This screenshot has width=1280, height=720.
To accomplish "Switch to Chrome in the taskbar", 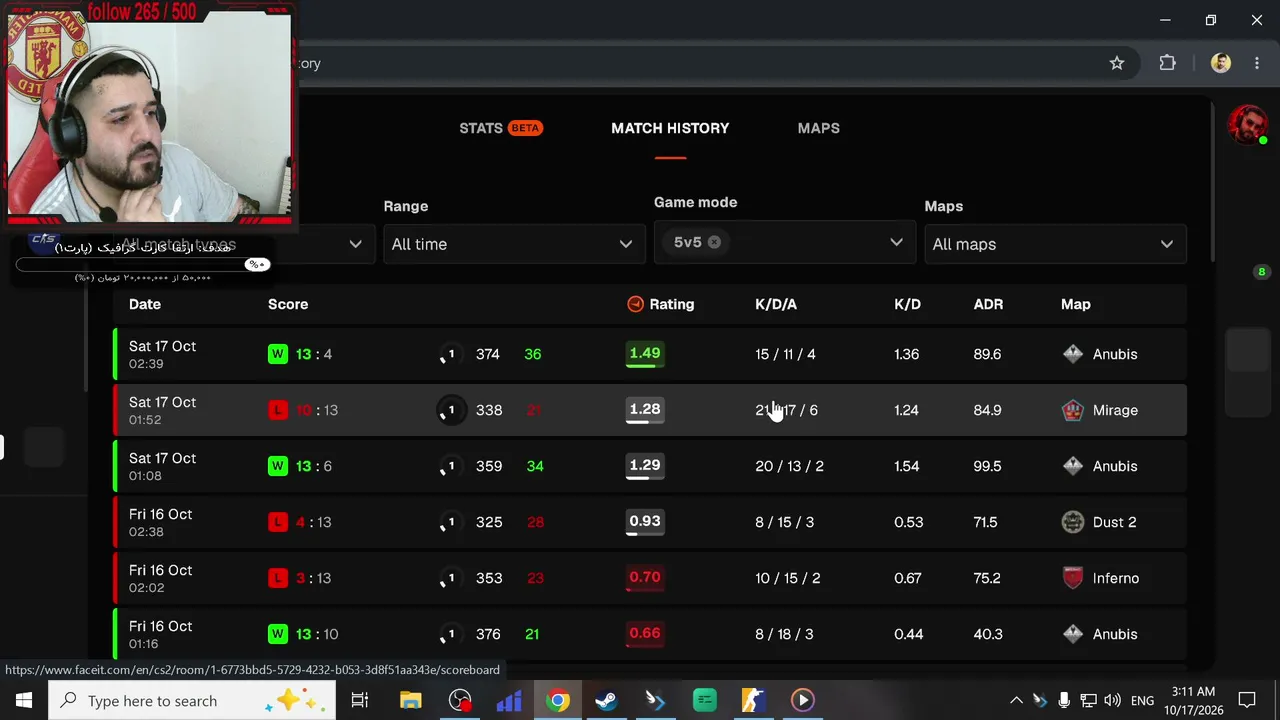I will pos(558,700).
